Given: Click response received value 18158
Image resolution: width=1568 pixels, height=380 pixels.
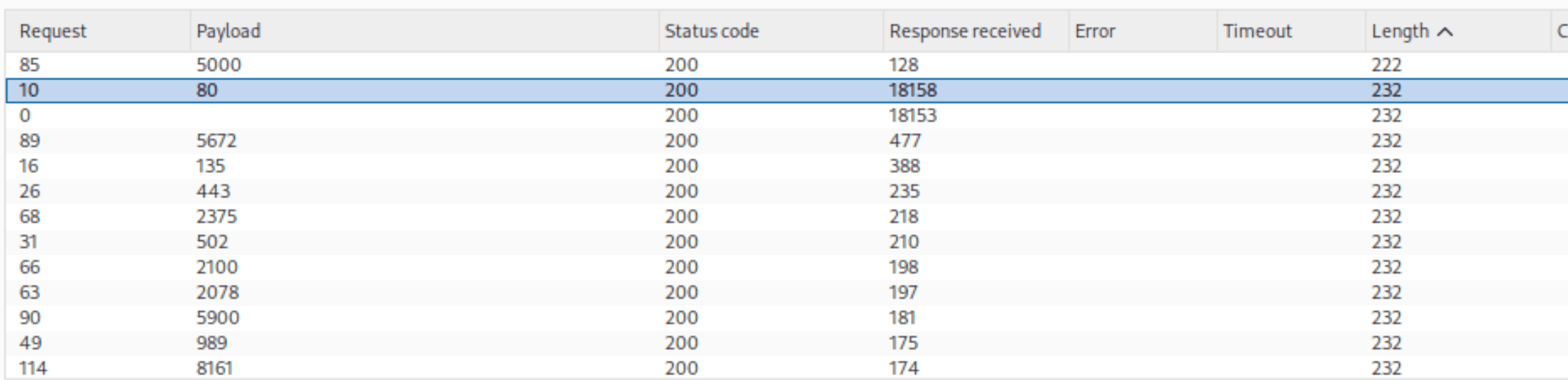Looking at the screenshot, I should (912, 90).
